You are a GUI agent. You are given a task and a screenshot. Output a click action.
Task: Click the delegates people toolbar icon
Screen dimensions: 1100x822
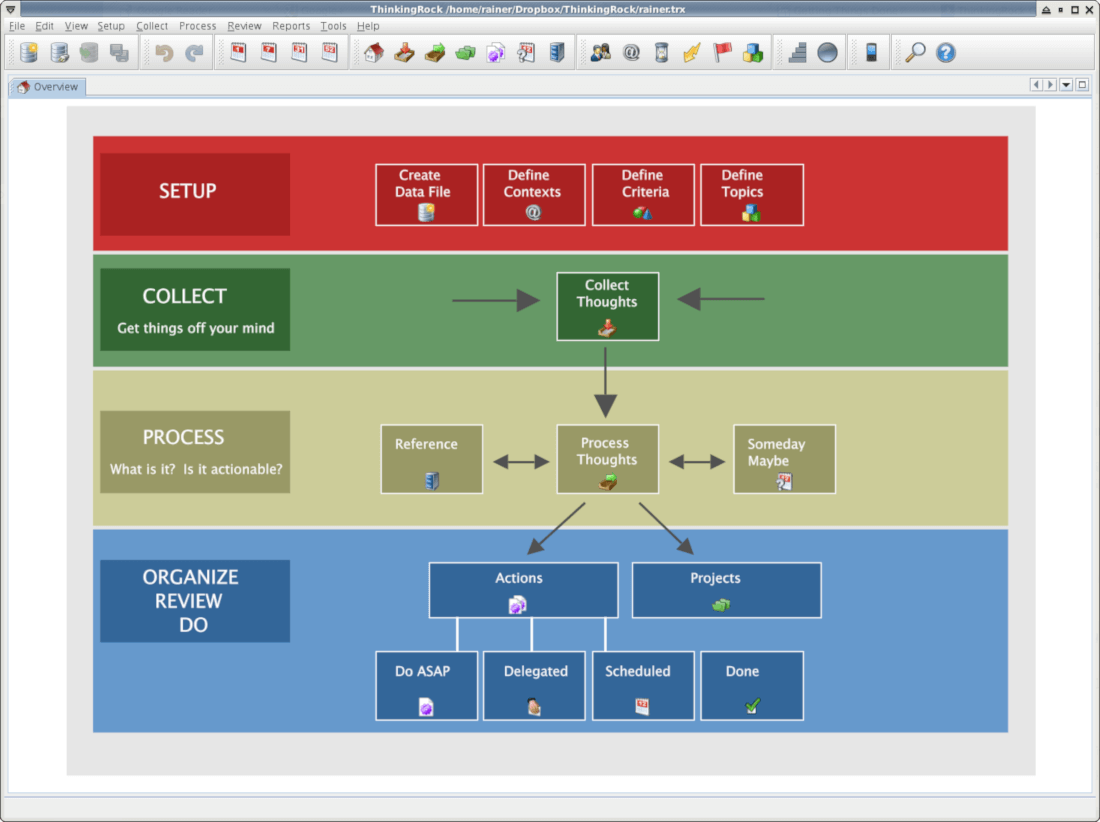point(601,53)
